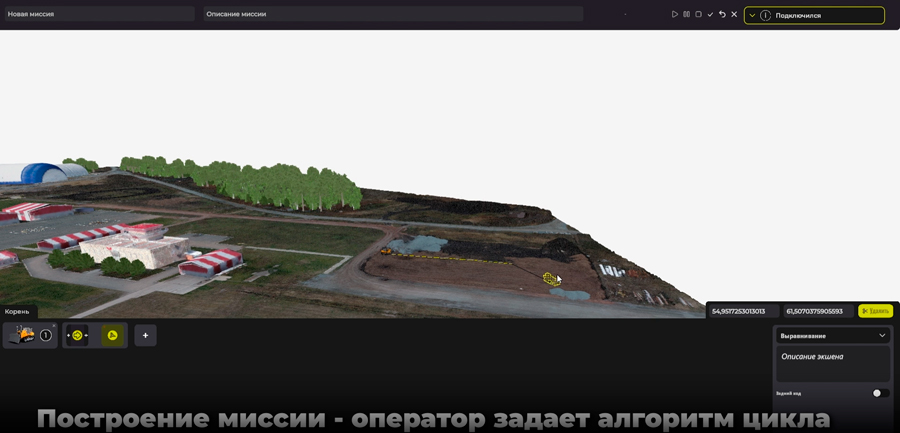Toggle the "Задний ход" switch
Screen dimensions: 900x433
pyautogui.click(x=879, y=393)
